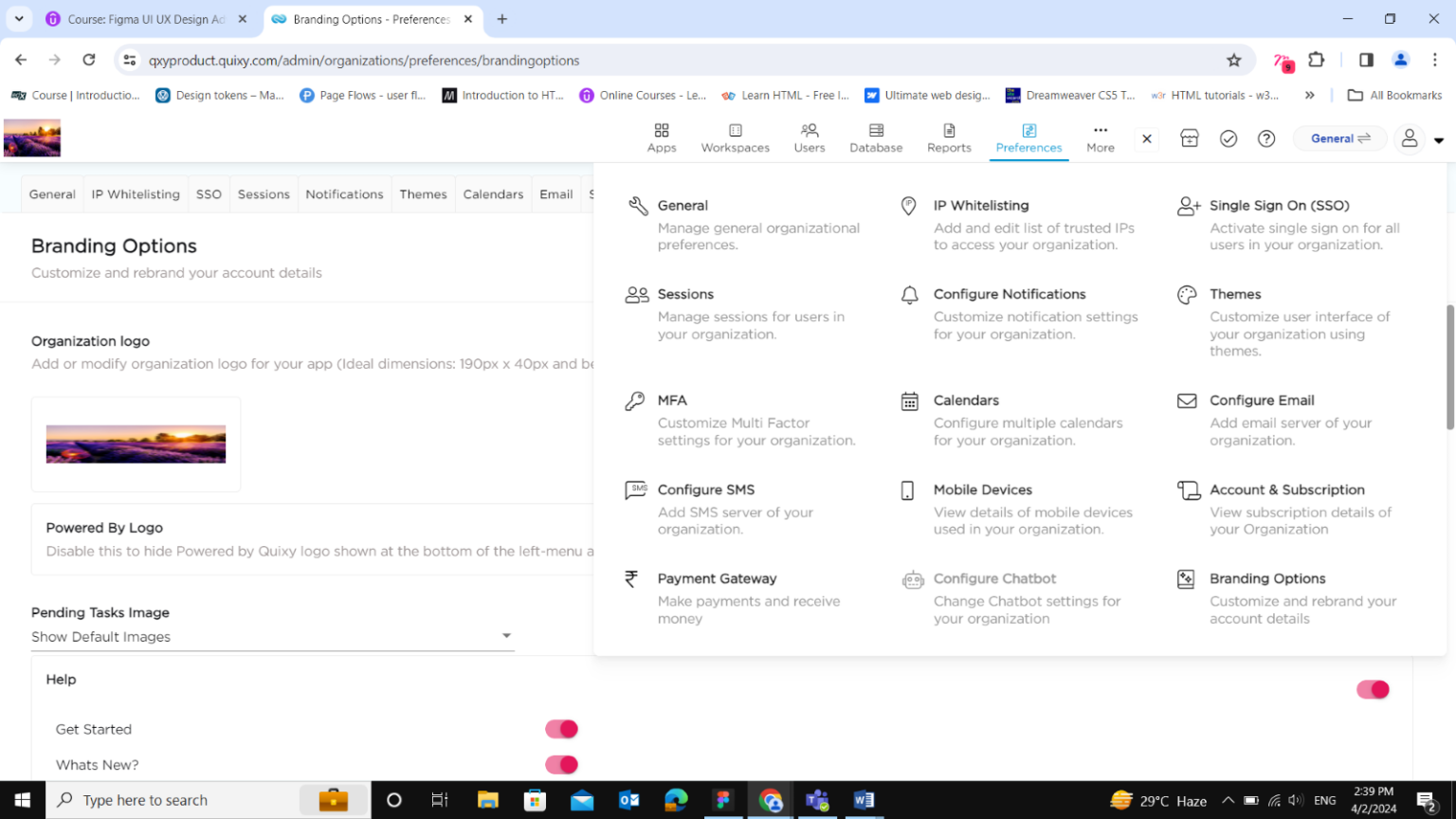The width and height of the screenshot is (1456, 819).
Task: Open the Apps grid icon
Action: pyautogui.click(x=662, y=131)
